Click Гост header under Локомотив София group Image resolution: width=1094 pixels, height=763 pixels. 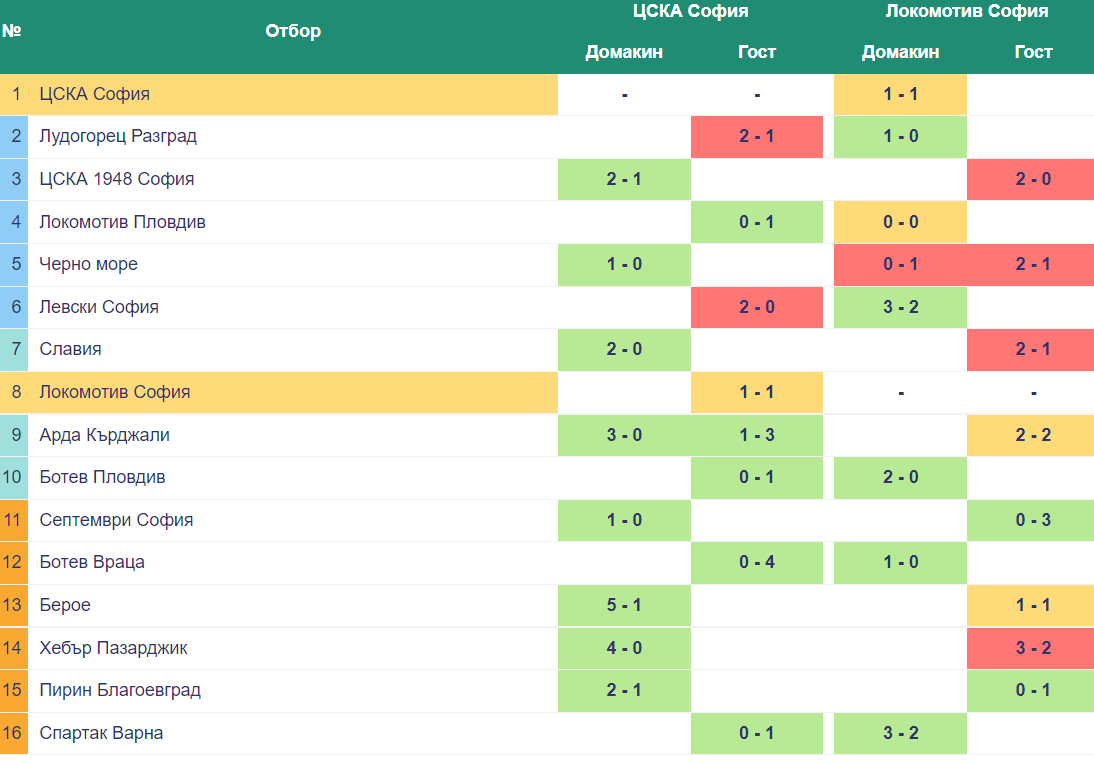[x=1033, y=52]
